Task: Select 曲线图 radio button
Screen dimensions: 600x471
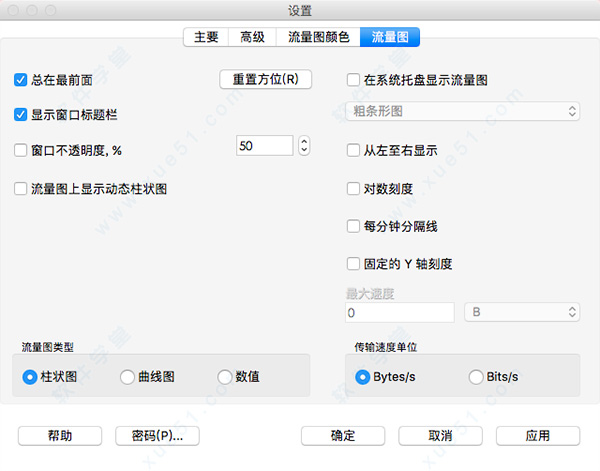Action: point(128,377)
